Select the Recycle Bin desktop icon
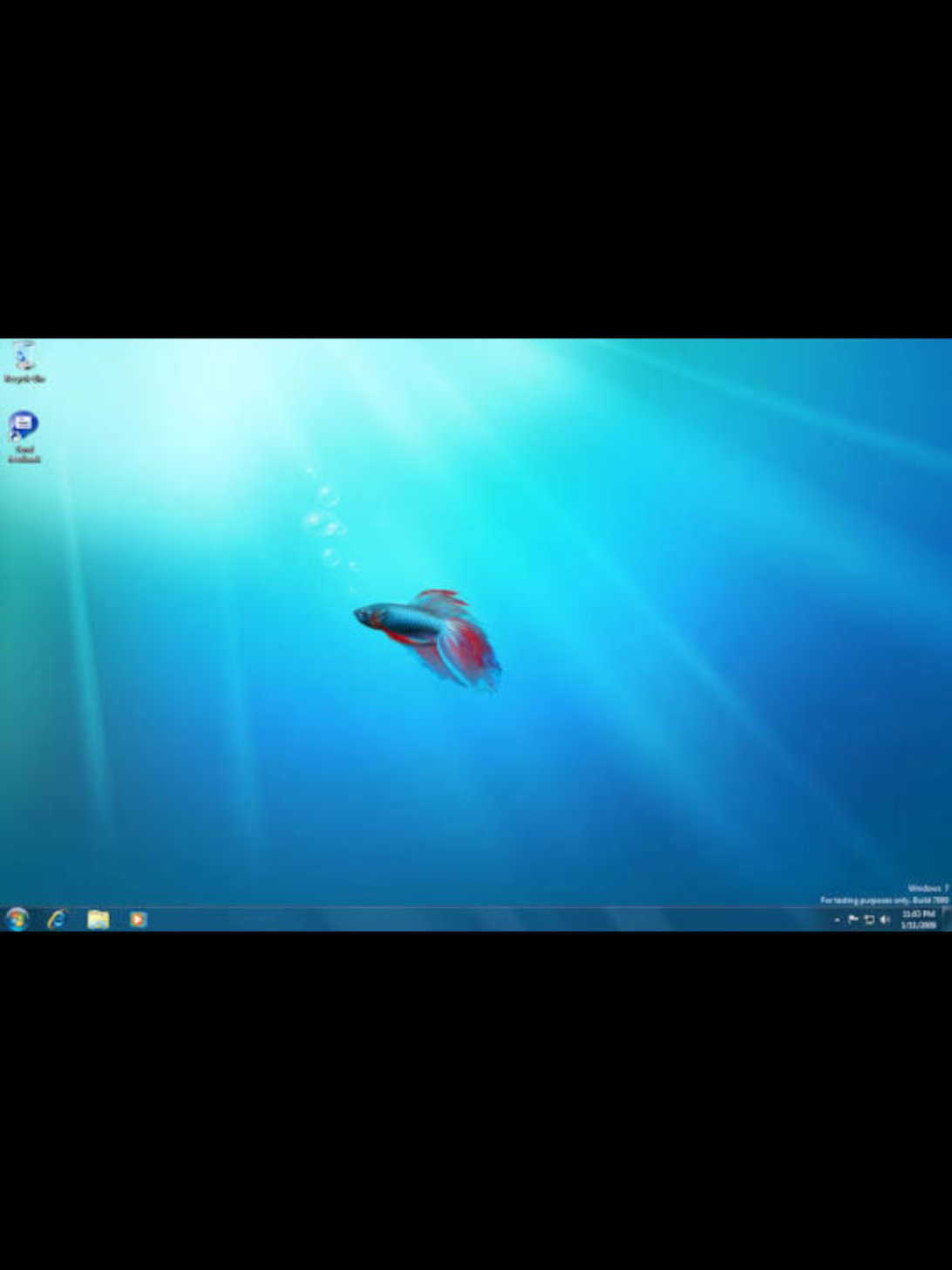The height and width of the screenshot is (1270, 952). (24, 361)
